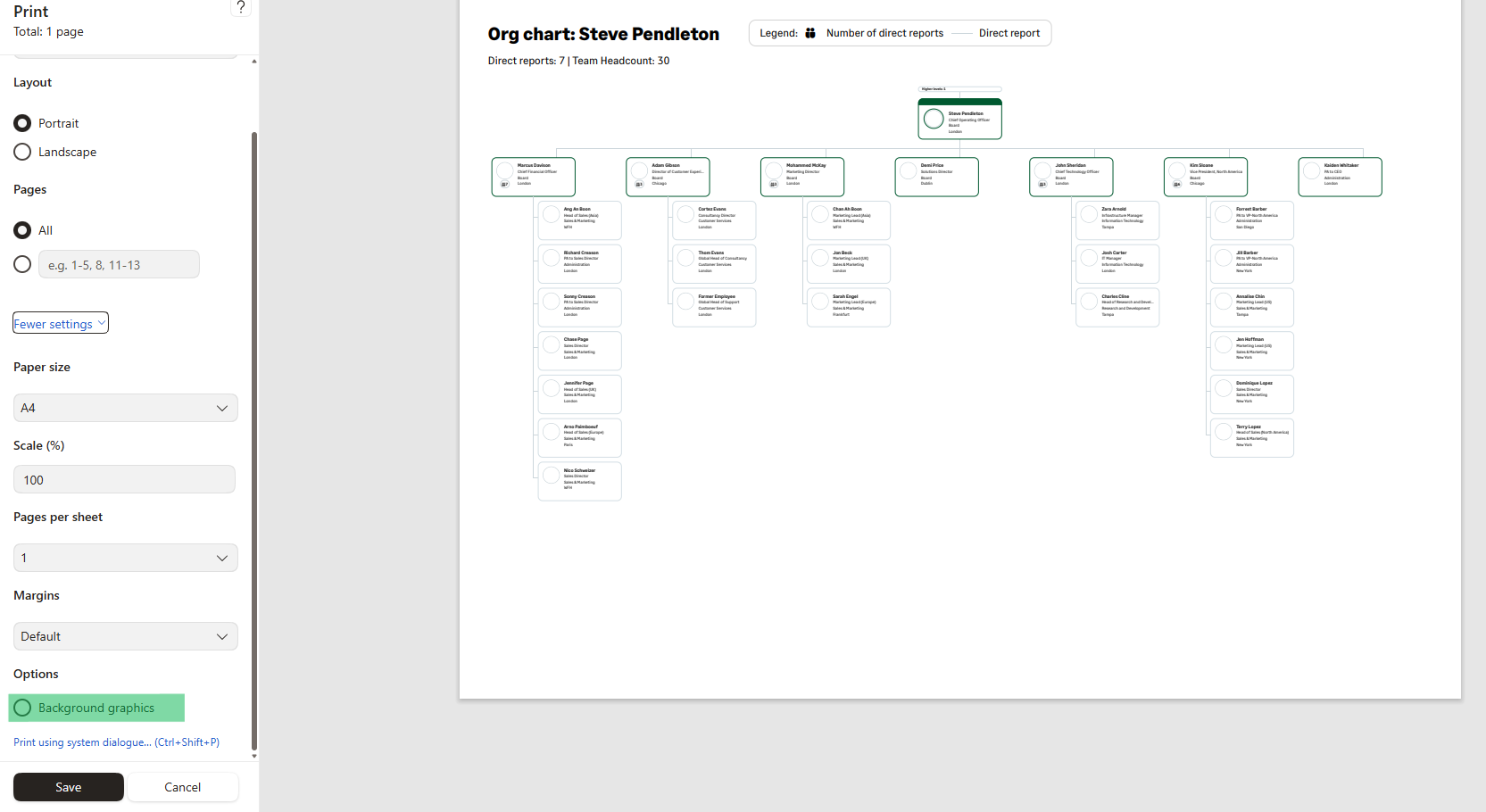
Task: Click Demi Price's avatar circle
Action: 909,171
